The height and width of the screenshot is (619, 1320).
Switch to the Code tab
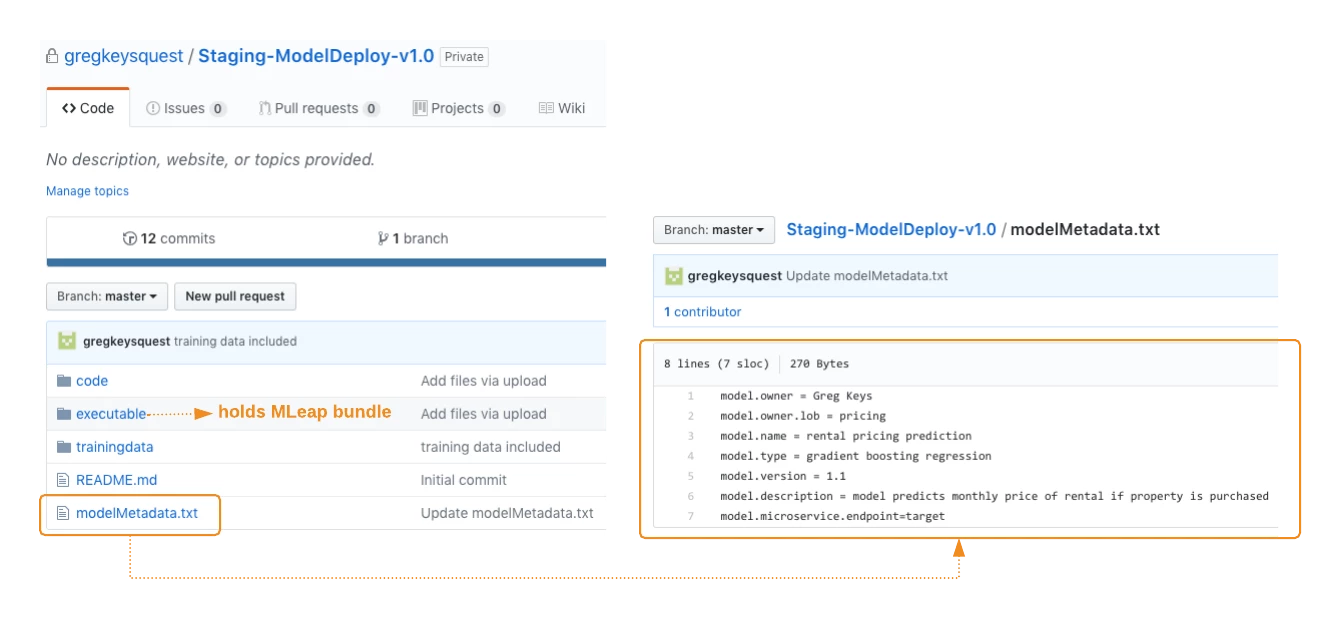(88, 108)
